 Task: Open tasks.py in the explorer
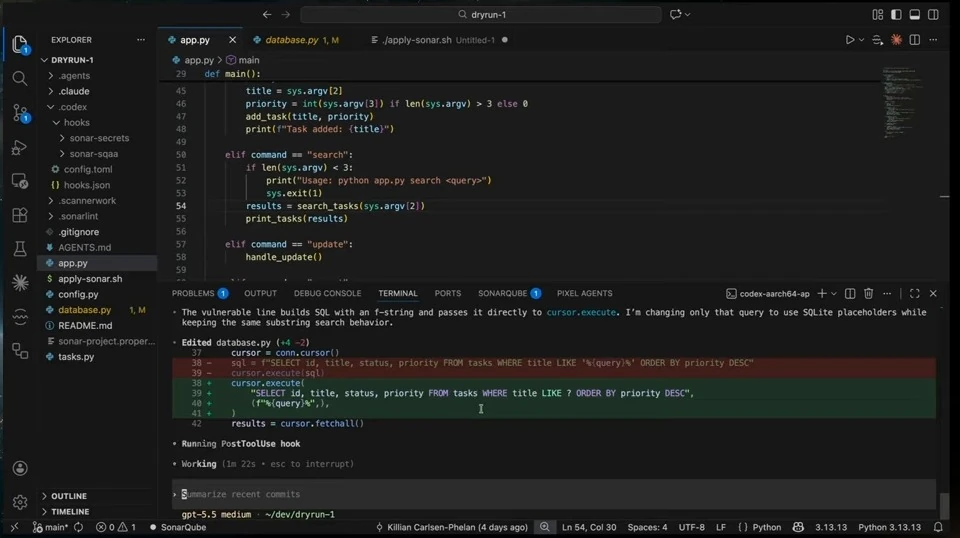click(x=76, y=356)
